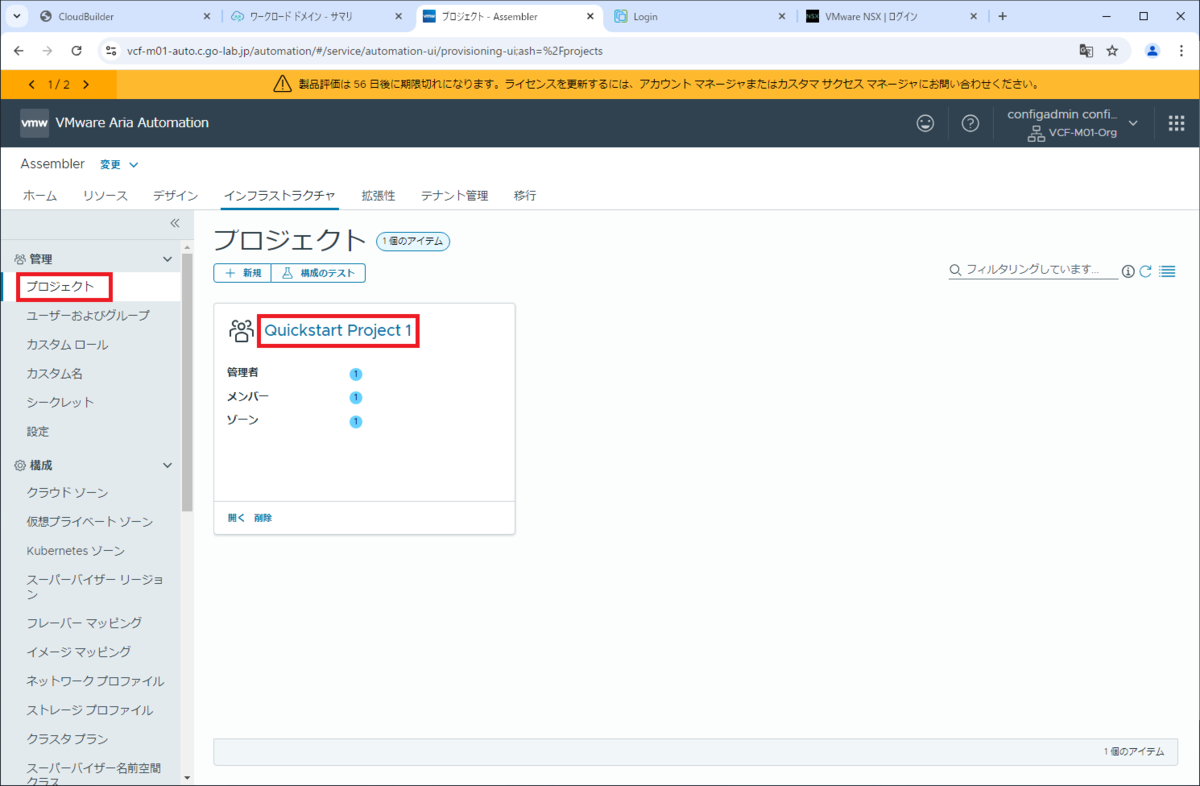Click the VMware Aria Automation logo
Viewport: 1200px width, 786px height.
click(x=35, y=123)
